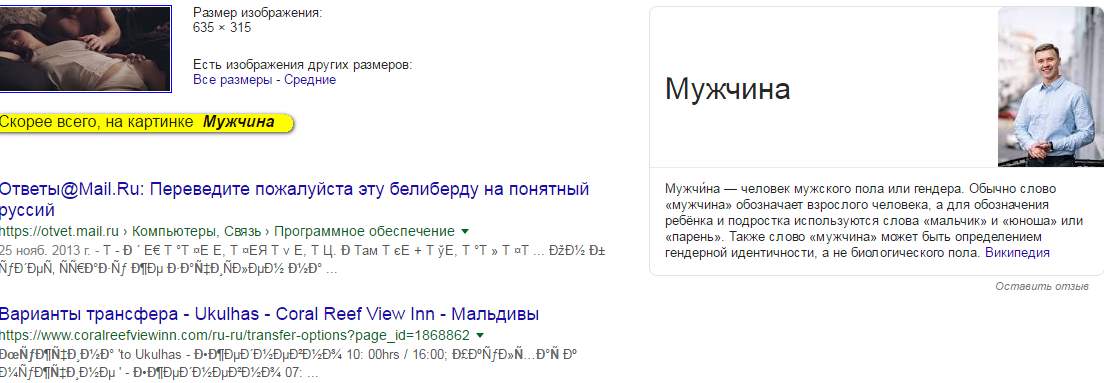This screenshot has width=1104, height=383.
Task: Click the 635 × 315 dimensions text
Action: (222, 28)
